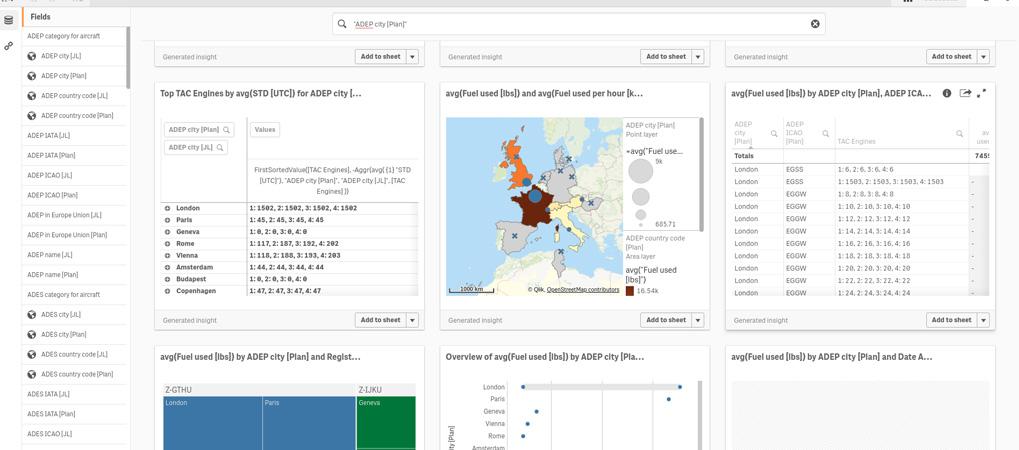This screenshot has height=450, width=1019.
Task: Select the ADES IATA [Plan] field
Action: 74,414
